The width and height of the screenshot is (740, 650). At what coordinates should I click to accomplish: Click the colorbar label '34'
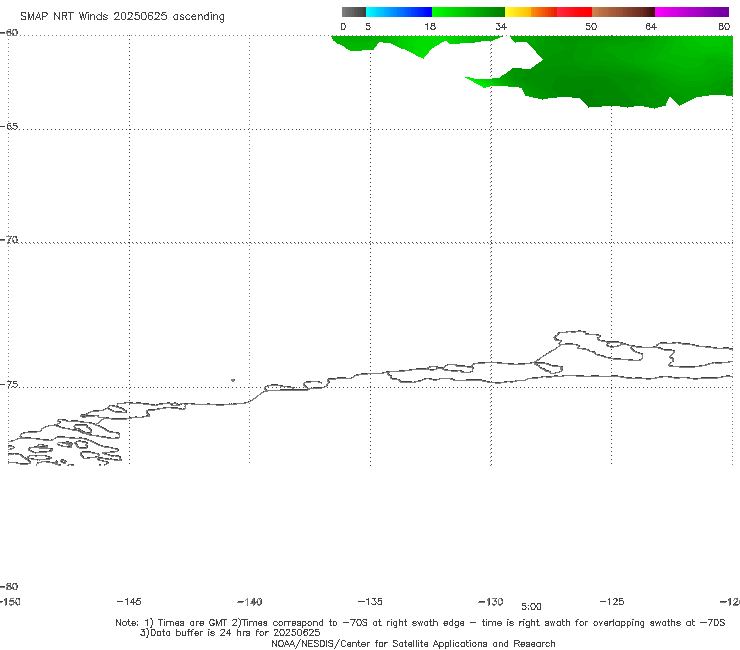click(x=501, y=26)
